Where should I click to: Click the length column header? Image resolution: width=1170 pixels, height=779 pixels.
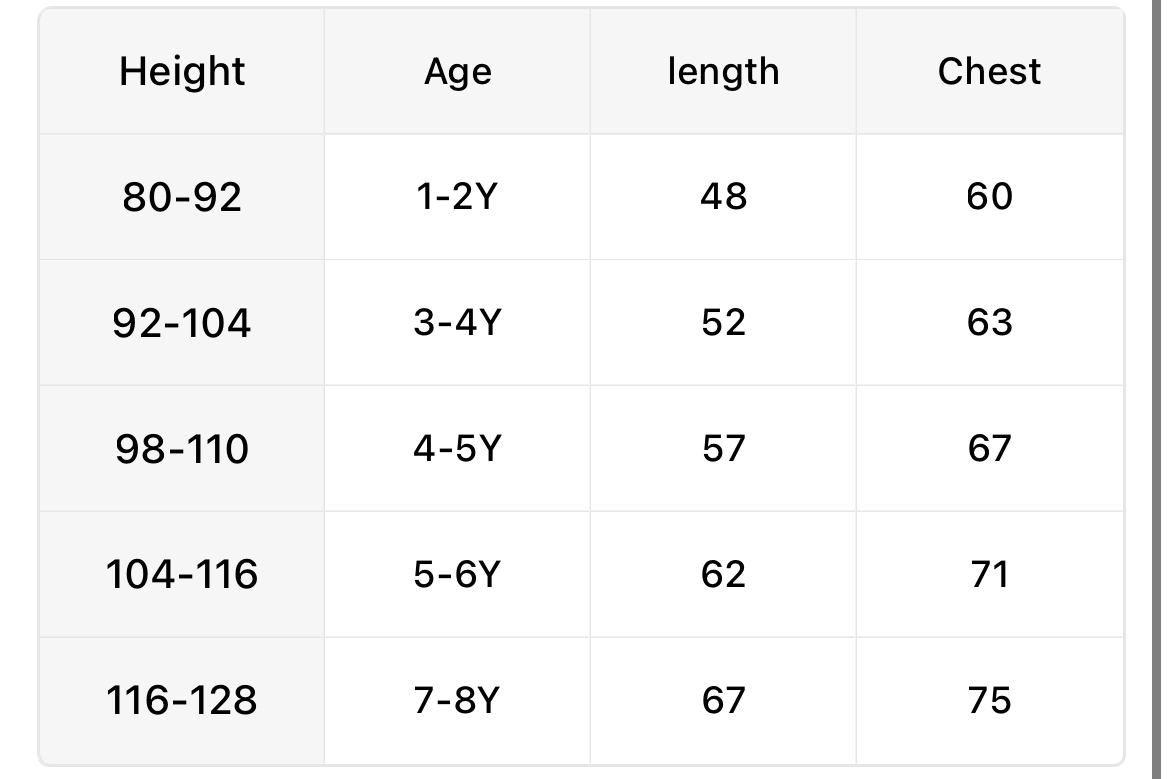coord(723,72)
